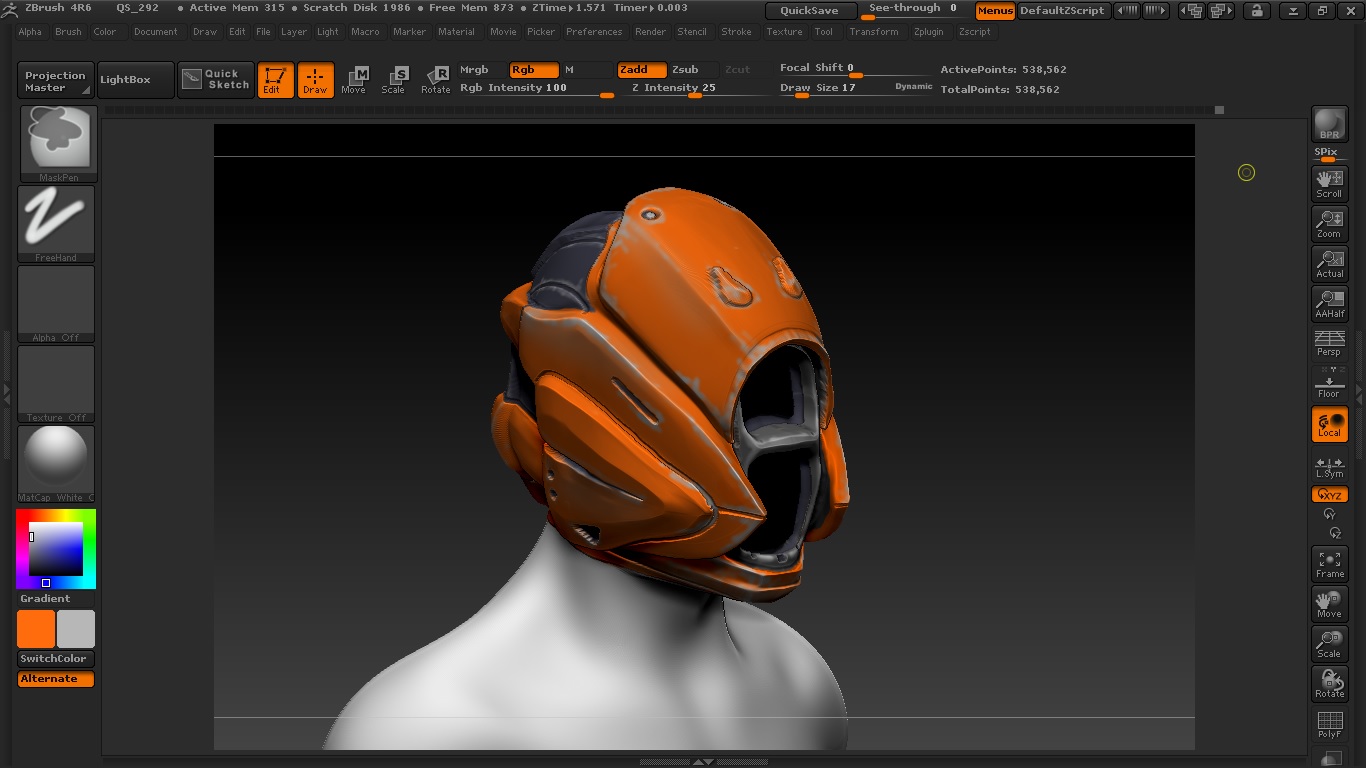Load DefaultZScript
Image resolution: width=1366 pixels, height=768 pixels.
pos(1062,11)
